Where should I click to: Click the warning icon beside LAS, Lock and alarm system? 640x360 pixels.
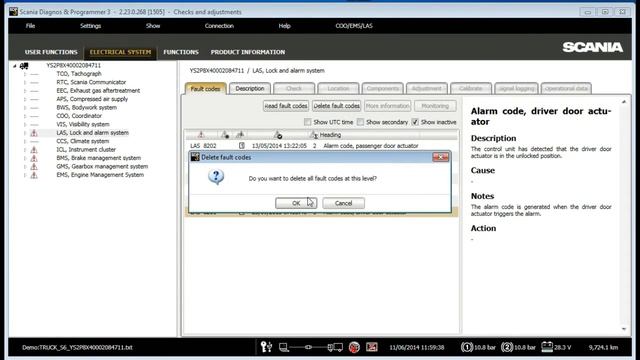click(34, 133)
